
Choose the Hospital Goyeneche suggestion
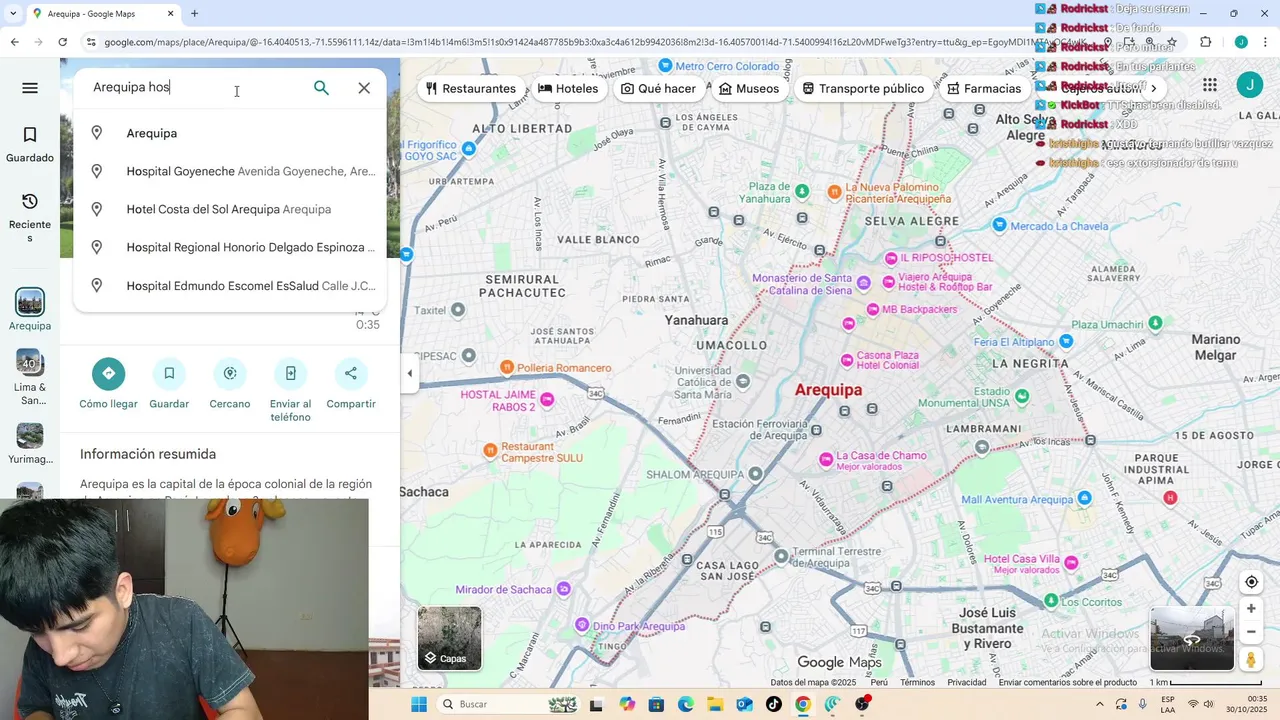(x=230, y=171)
